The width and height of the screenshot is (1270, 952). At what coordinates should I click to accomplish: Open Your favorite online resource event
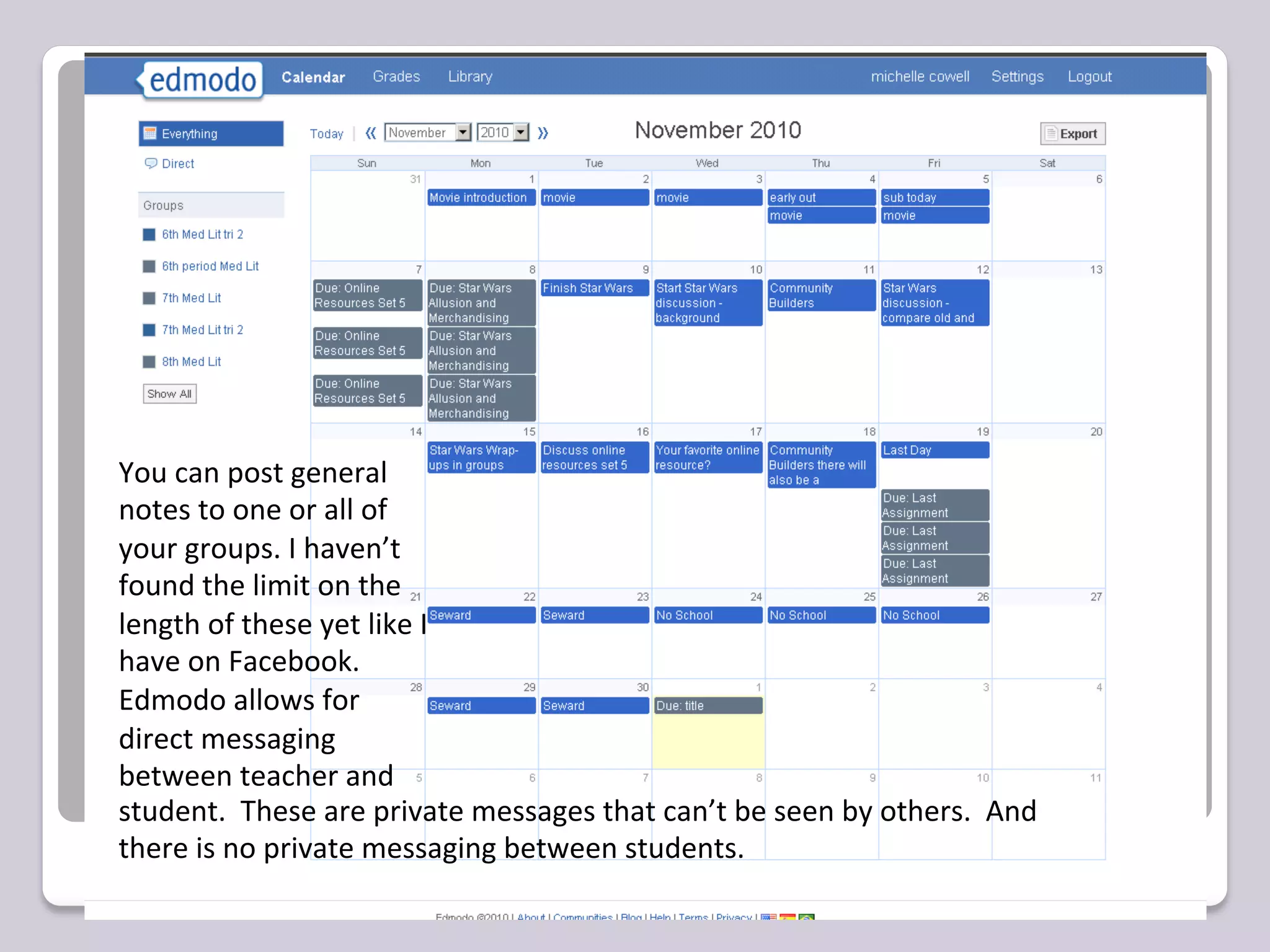pyautogui.click(x=708, y=458)
